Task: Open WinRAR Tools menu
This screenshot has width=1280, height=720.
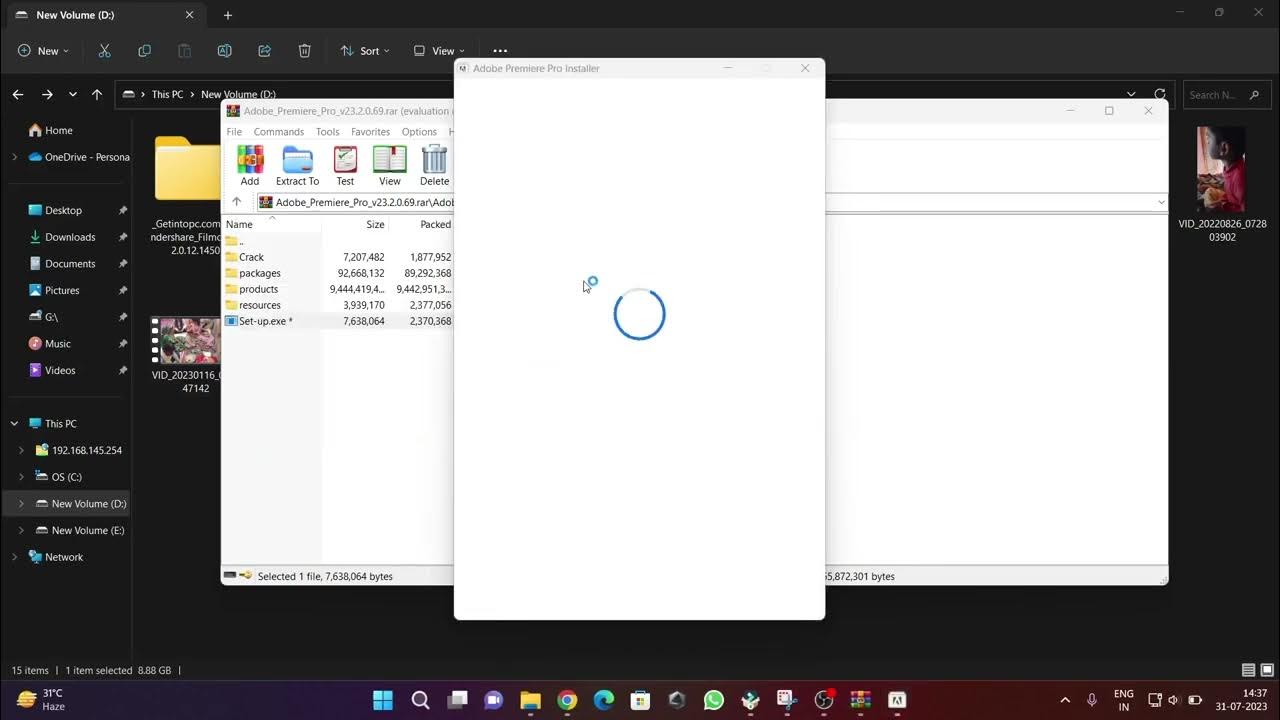Action: point(328,132)
